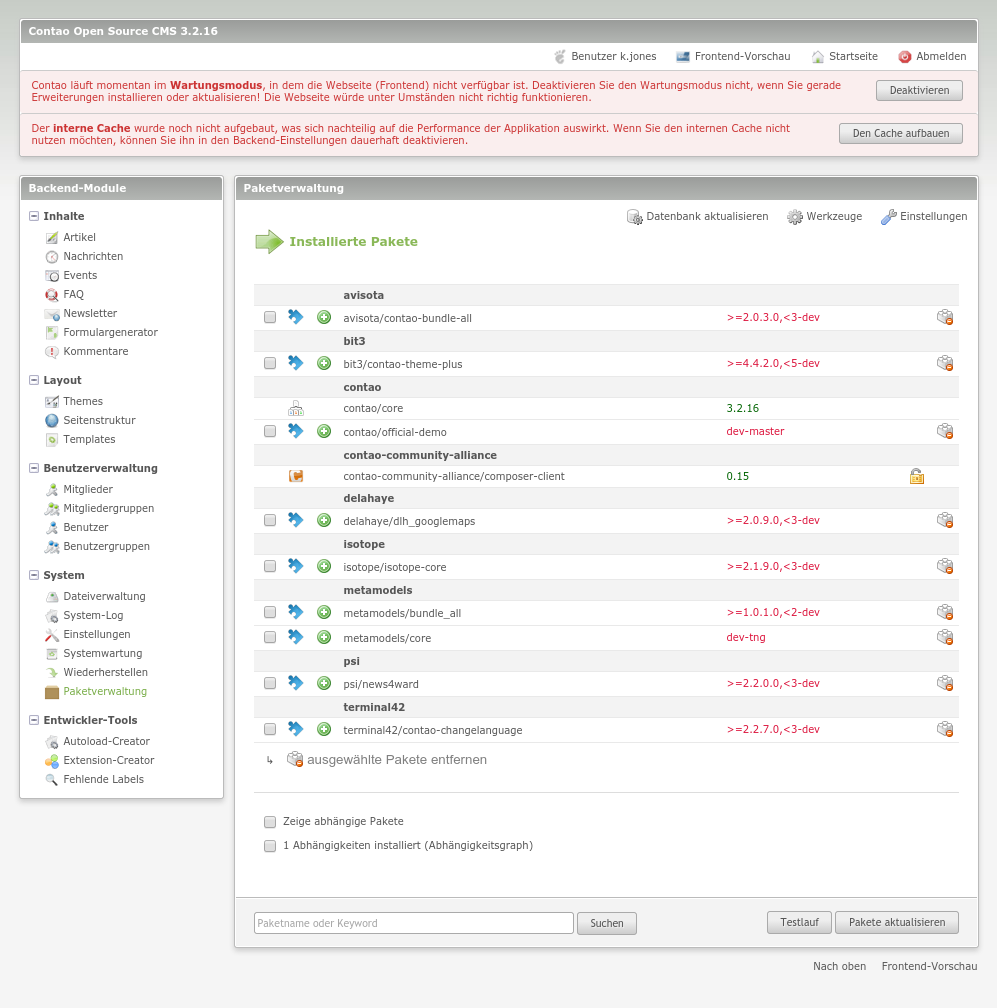This screenshot has width=997, height=1008.
Task: Click Pakete aktualisieren button
Action: (x=897, y=922)
